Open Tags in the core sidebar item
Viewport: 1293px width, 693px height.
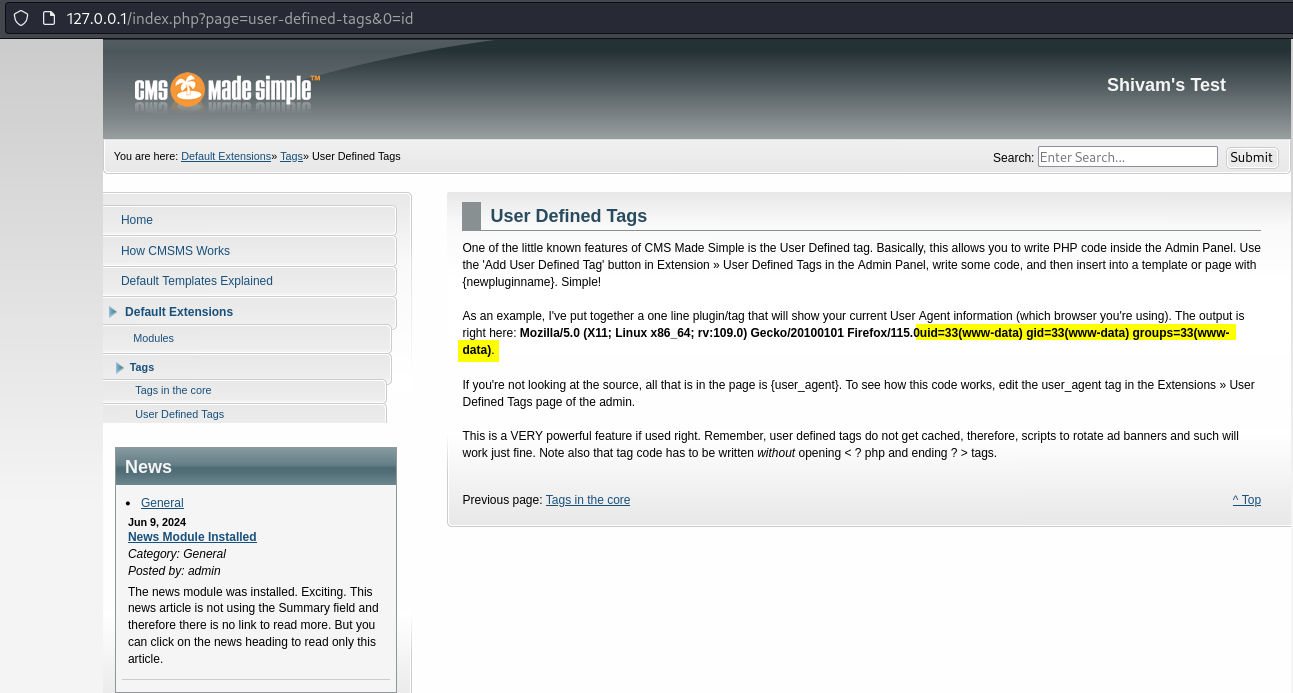tap(245, 391)
